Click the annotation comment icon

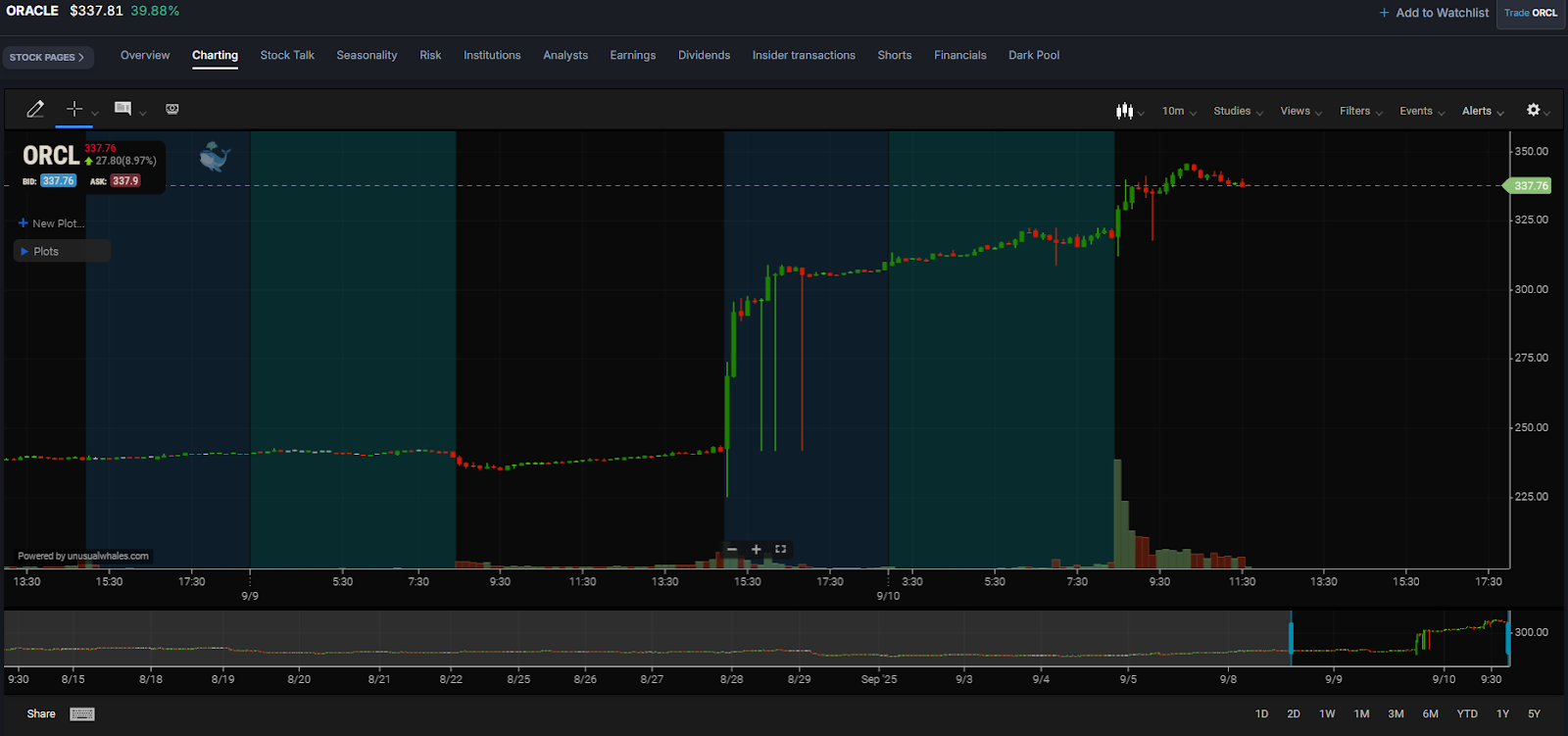(x=122, y=109)
